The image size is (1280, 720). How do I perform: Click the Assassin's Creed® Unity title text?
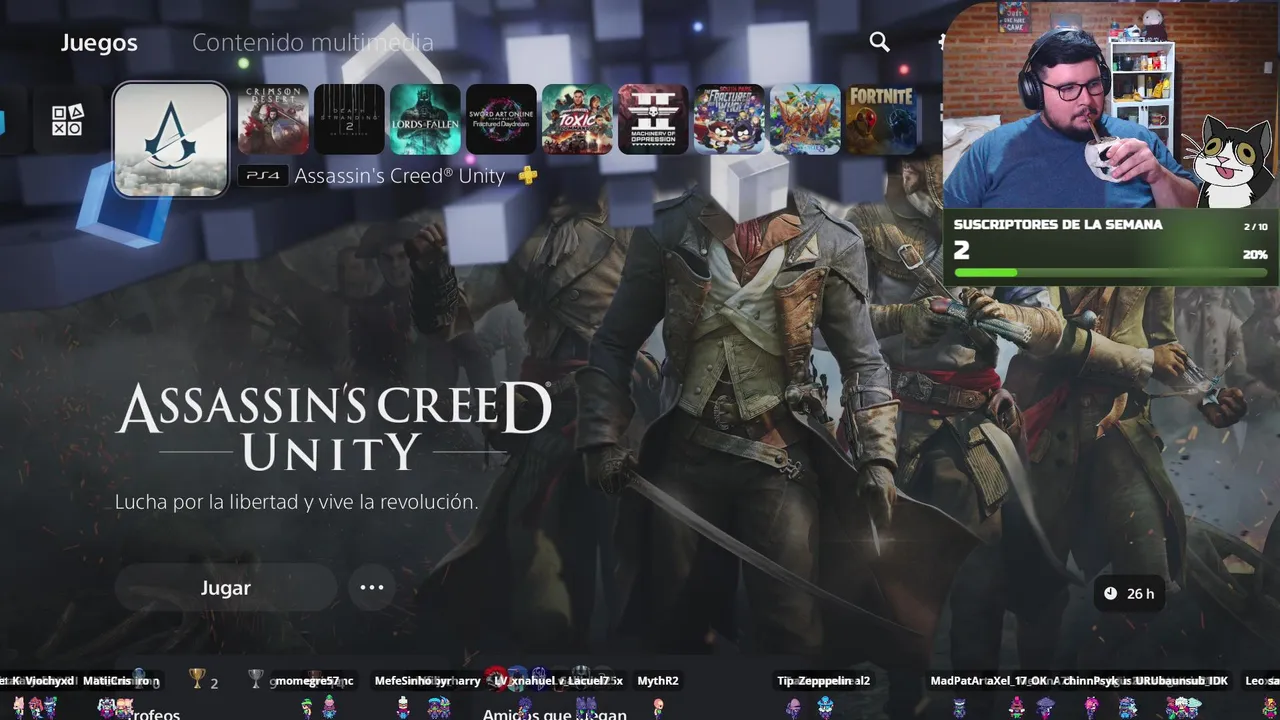tap(400, 176)
